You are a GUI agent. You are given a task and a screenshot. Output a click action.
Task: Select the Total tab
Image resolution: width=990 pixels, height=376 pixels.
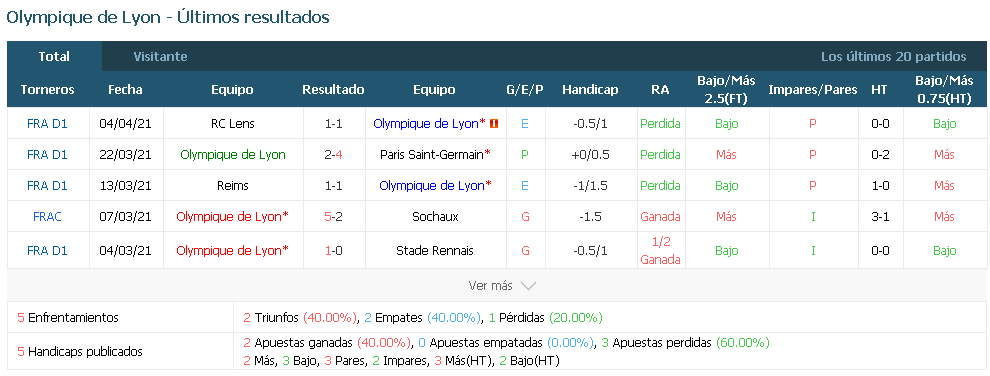click(x=54, y=56)
